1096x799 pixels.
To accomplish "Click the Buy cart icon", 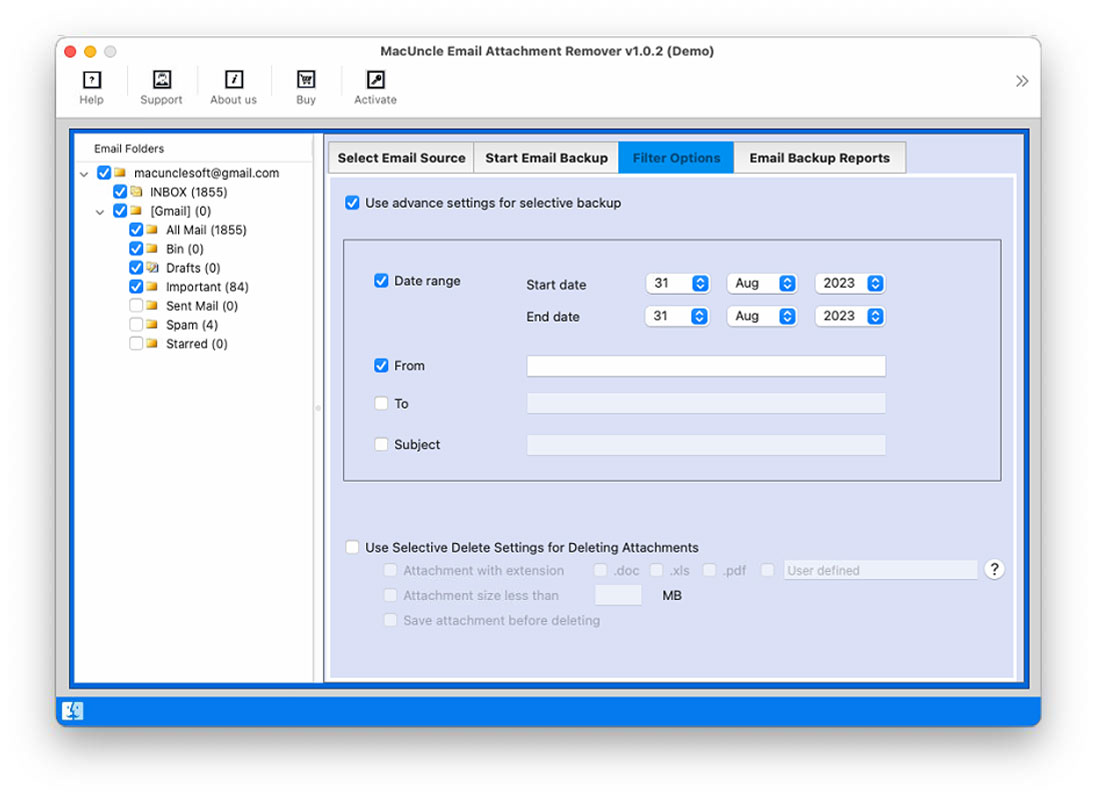I will pyautogui.click(x=305, y=80).
